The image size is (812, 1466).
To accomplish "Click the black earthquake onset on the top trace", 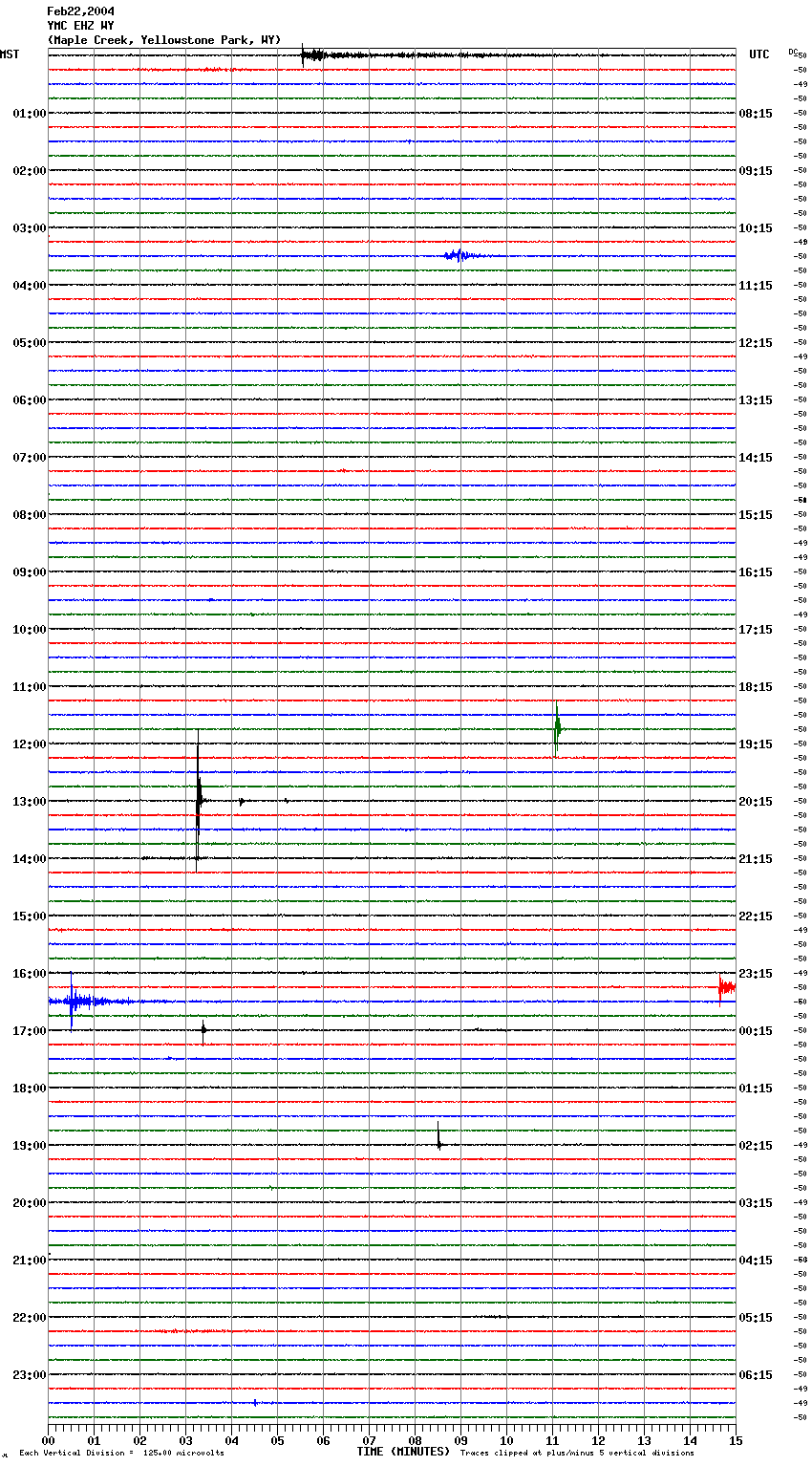I will [x=304, y=55].
